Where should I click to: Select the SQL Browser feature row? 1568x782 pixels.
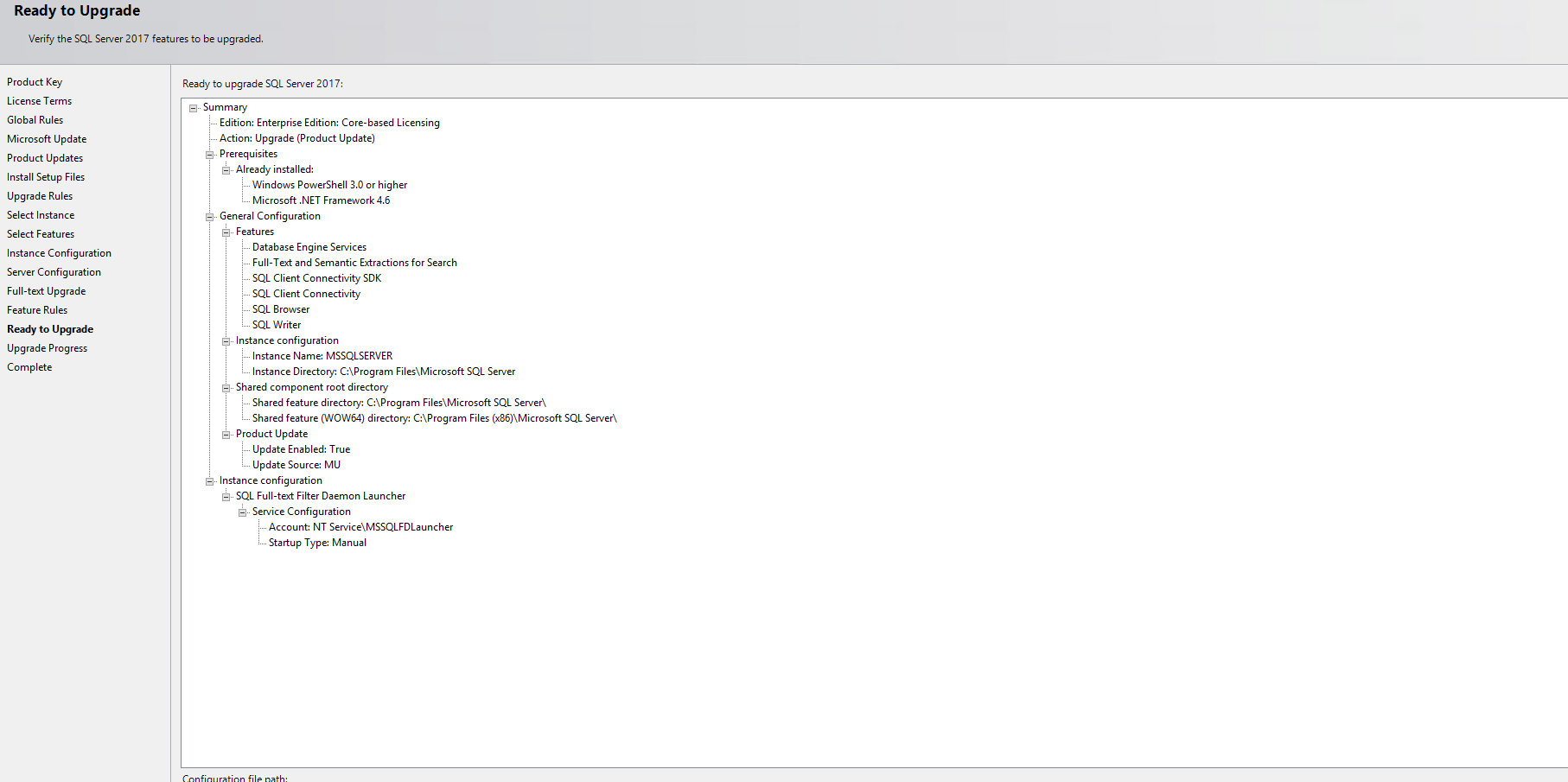coord(281,309)
